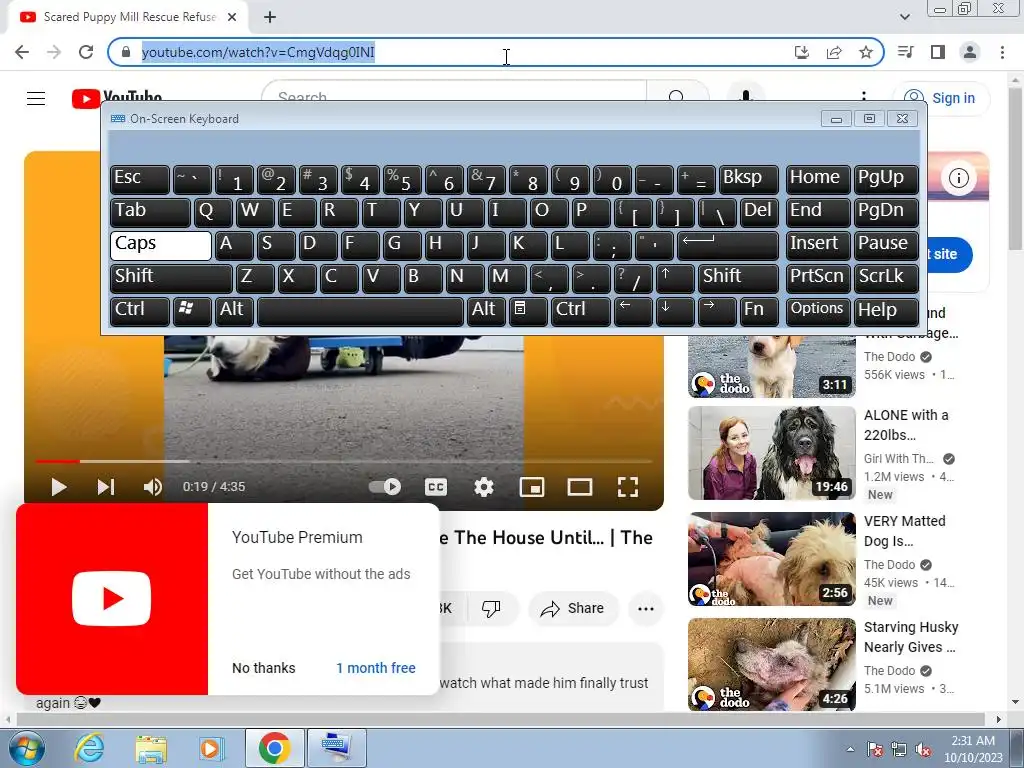This screenshot has height=768, width=1024.
Task: Toggle ScrLk key on keyboard
Action: pos(886,278)
